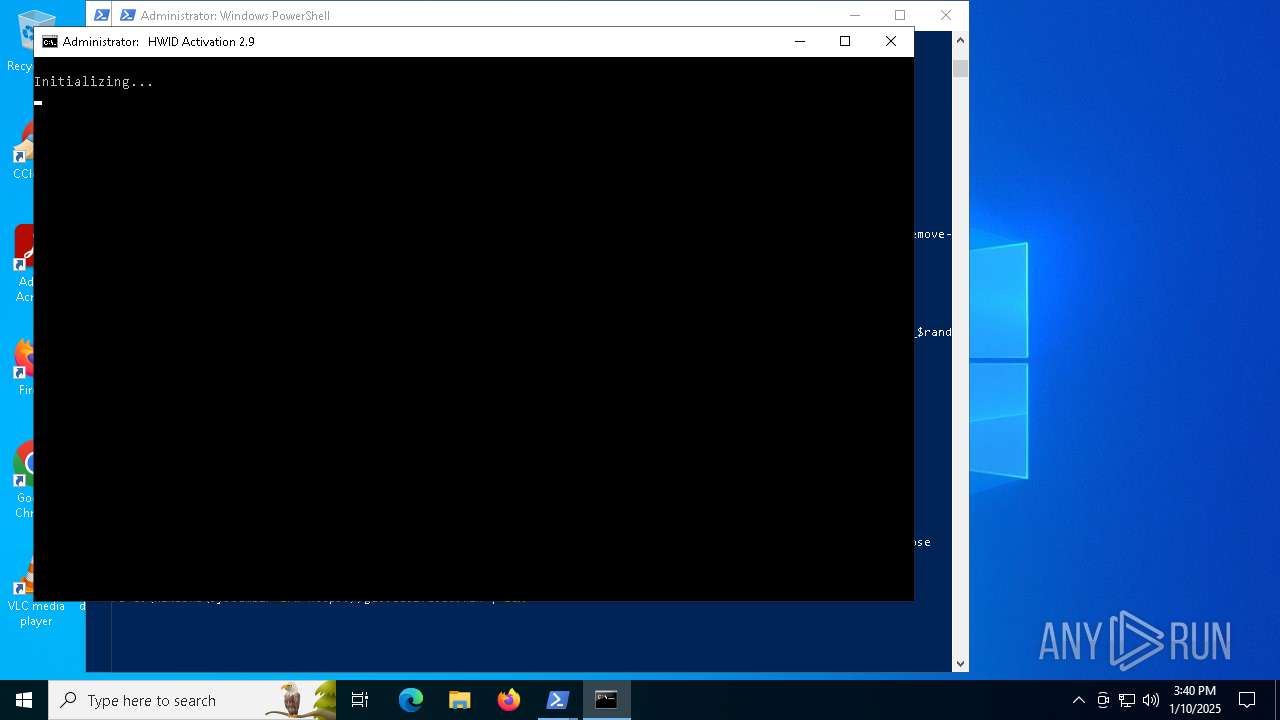Select the Firefox desktop shortcut
Image resolution: width=1280 pixels, height=720 pixels.
coord(24,368)
